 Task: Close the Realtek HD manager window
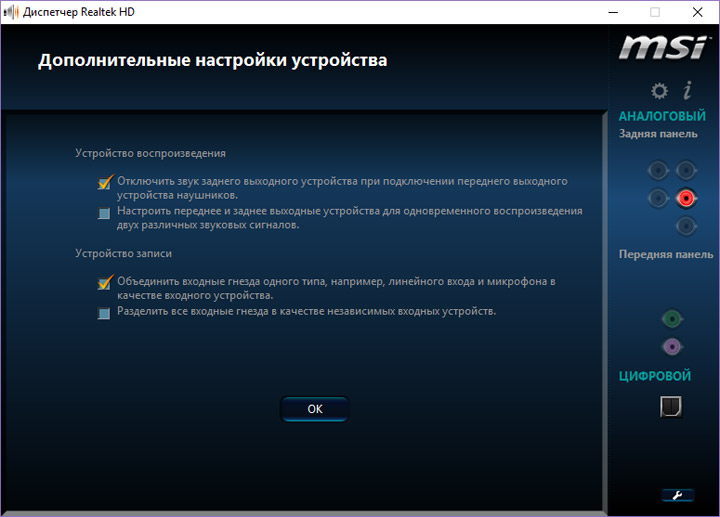[698, 12]
